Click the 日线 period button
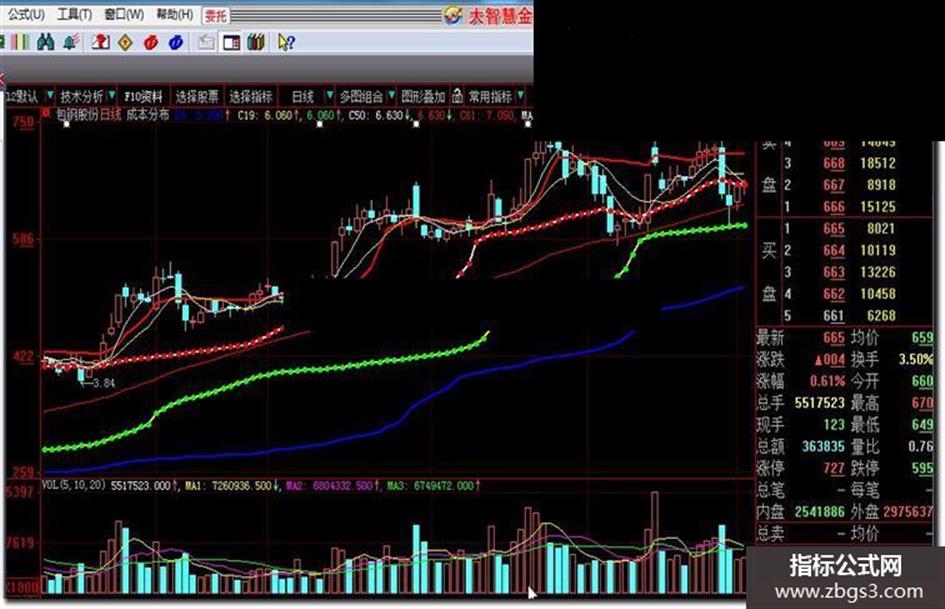945x609 pixels. (x=303, y=96)
